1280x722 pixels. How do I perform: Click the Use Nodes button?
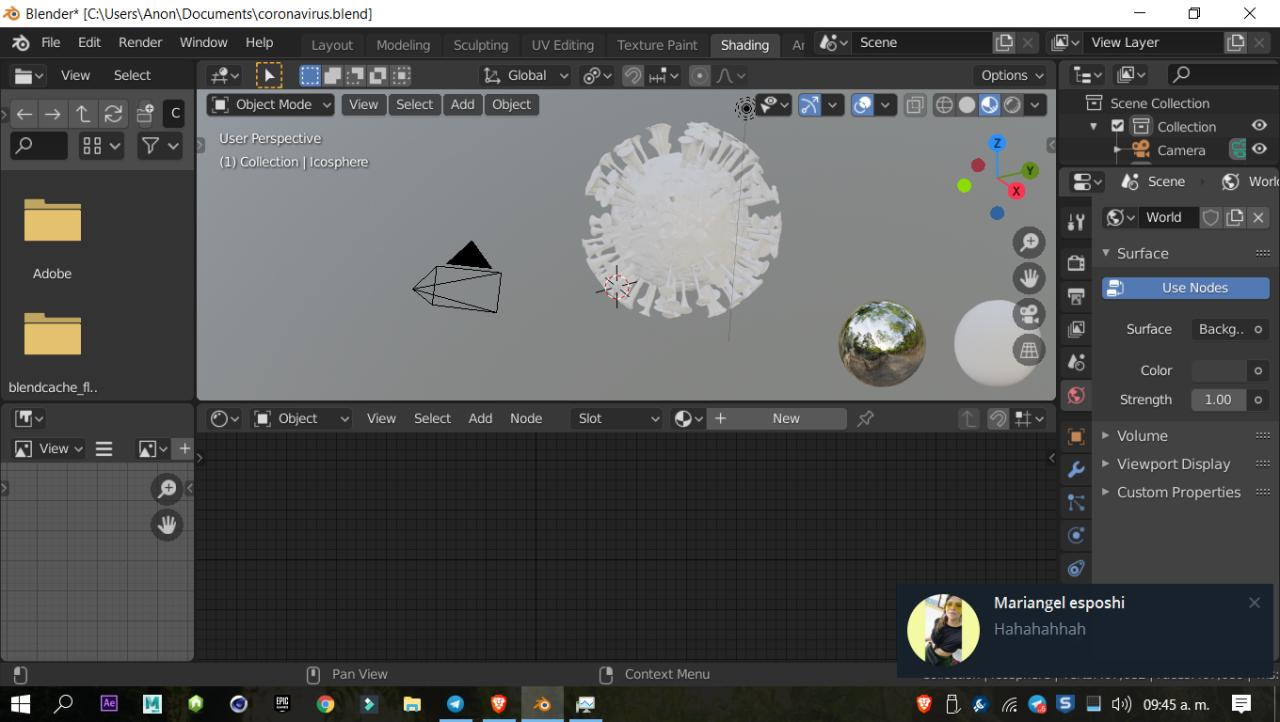click(1185, 288)
